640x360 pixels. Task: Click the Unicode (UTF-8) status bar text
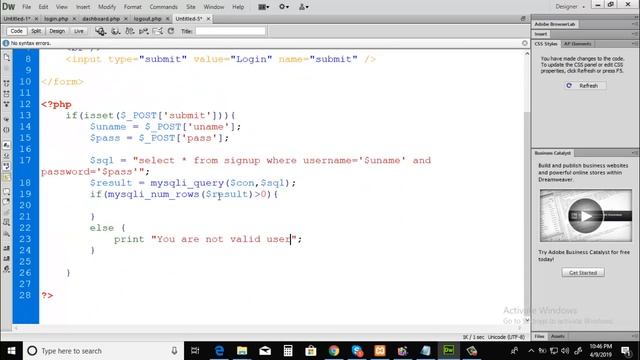[506, 337]
